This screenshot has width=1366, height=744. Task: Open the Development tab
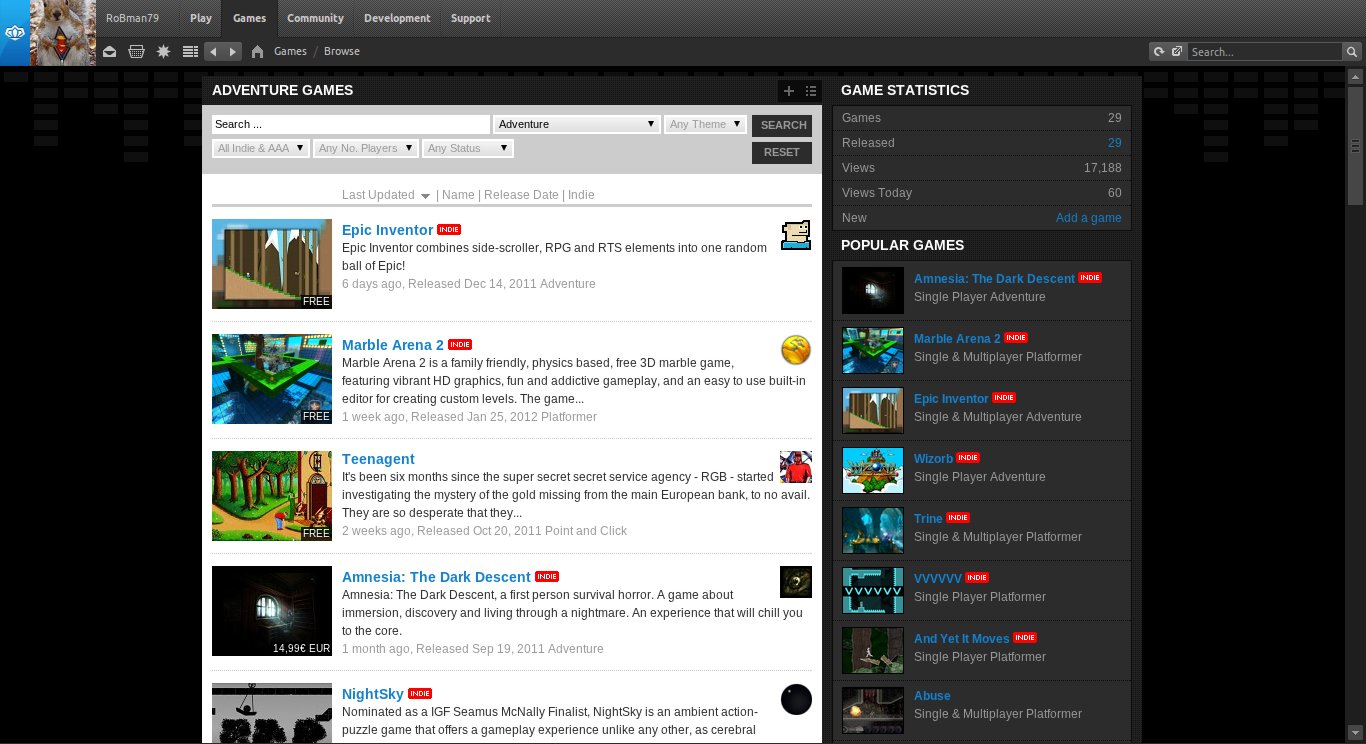pos(397,18)
